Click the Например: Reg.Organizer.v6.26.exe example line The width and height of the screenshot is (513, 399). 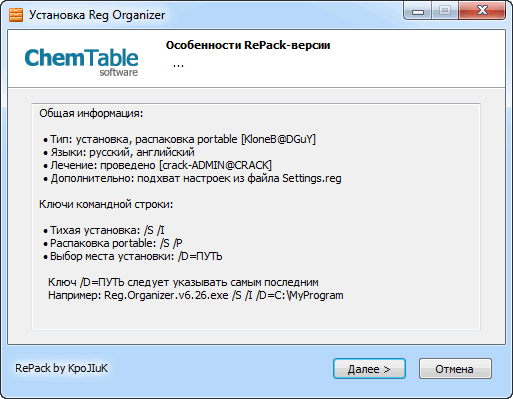(196, 295)
